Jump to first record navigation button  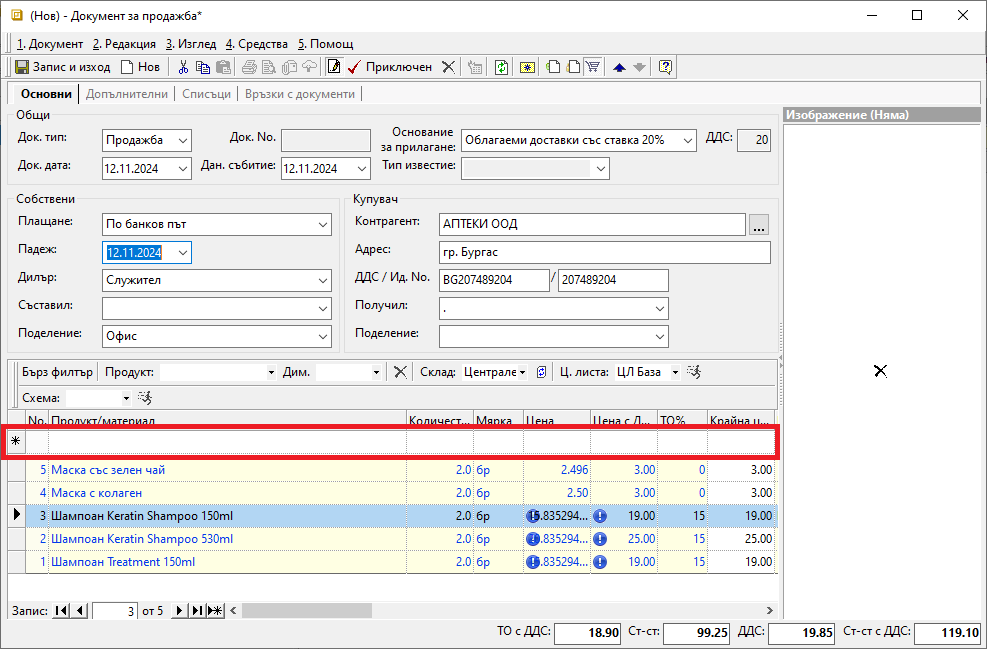tap(61, 610)
